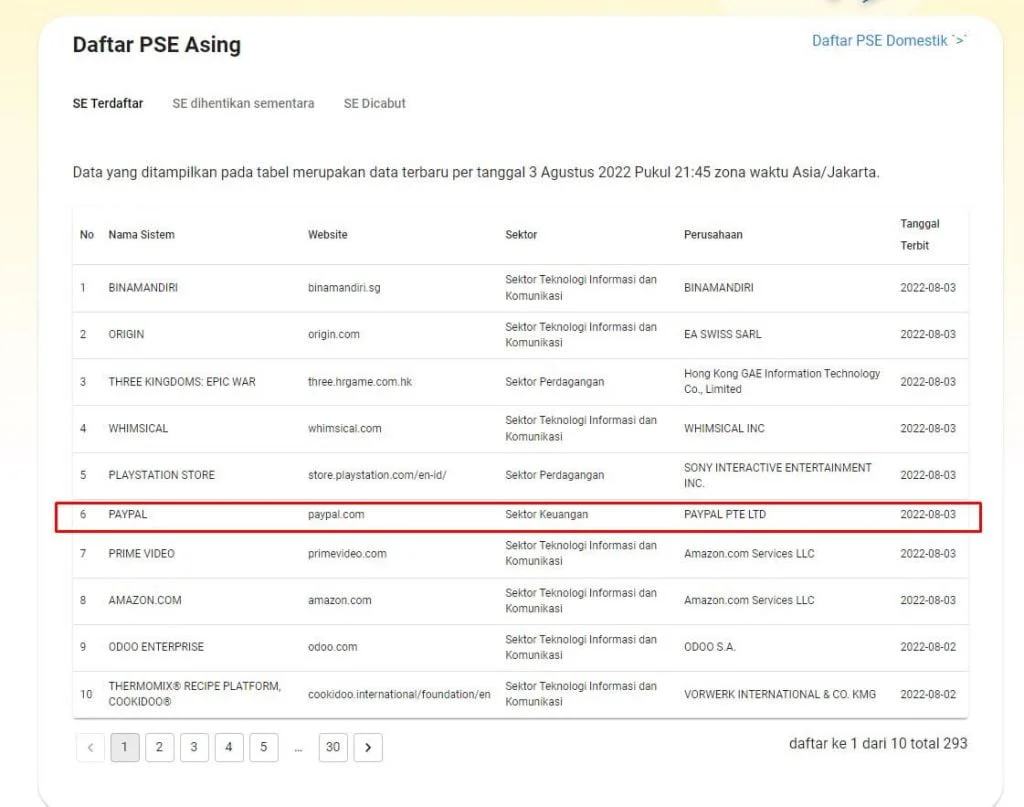Click the PAYPAL PTE LTD company cell

(x=724, y=514)
